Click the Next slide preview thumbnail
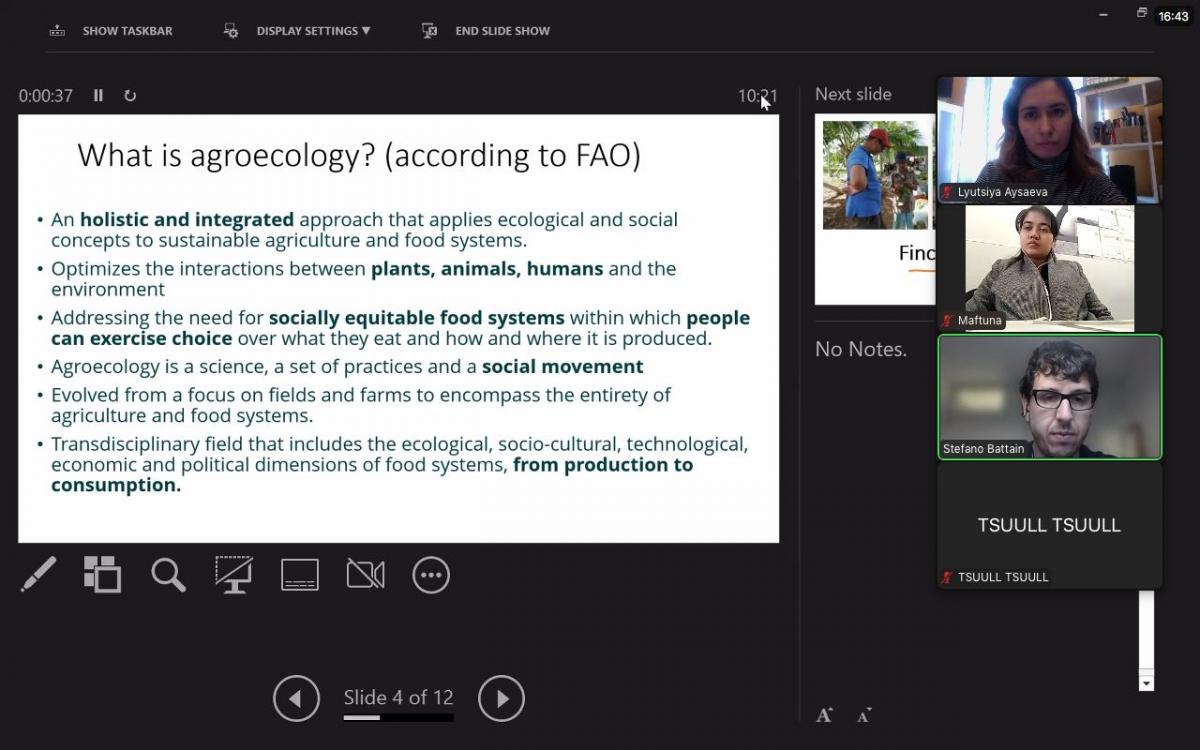Screen dimensions: 1200x750 [875, 208]
